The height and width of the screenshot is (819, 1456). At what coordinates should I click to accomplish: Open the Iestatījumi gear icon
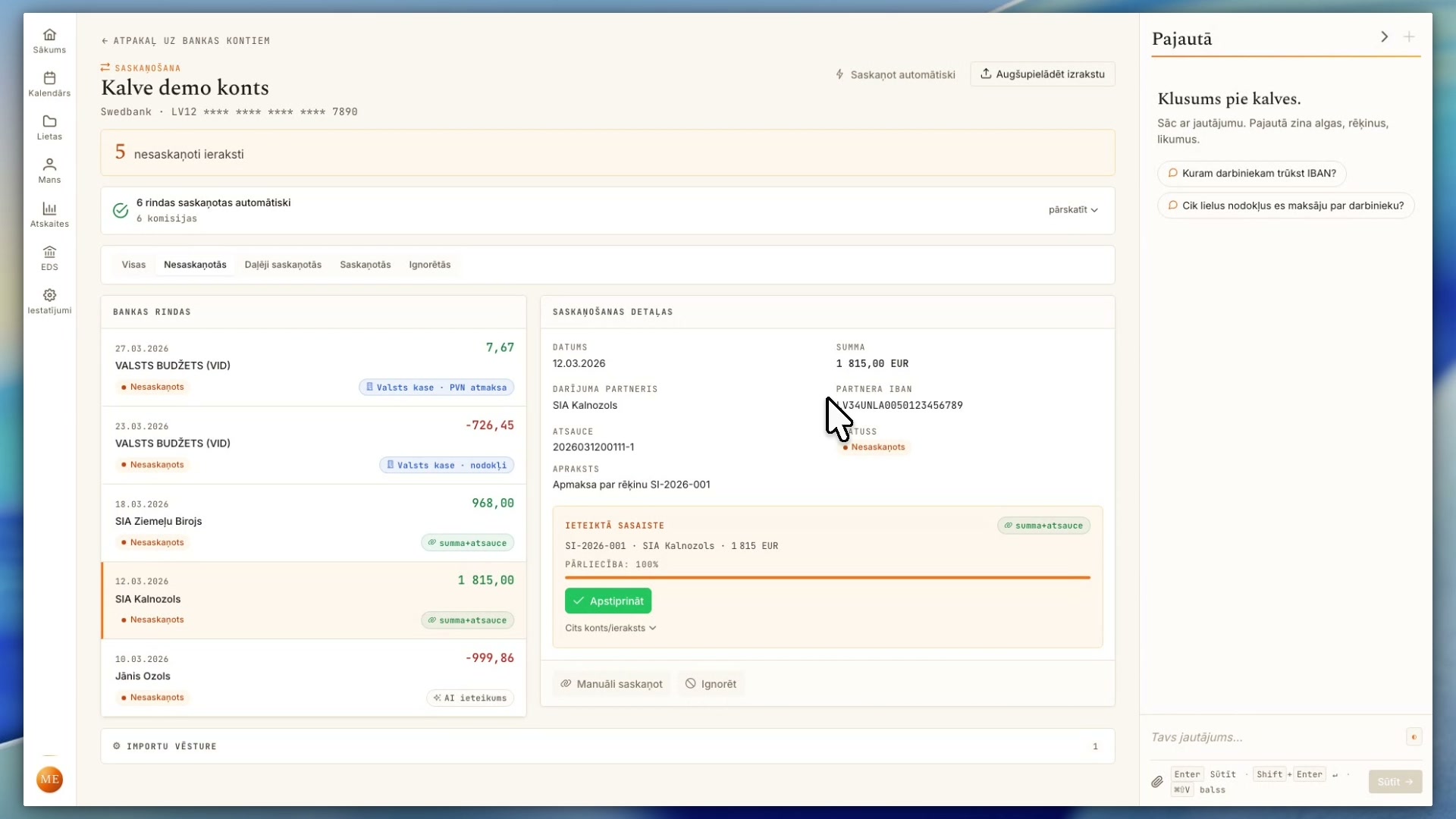click(x=49, y=295)
